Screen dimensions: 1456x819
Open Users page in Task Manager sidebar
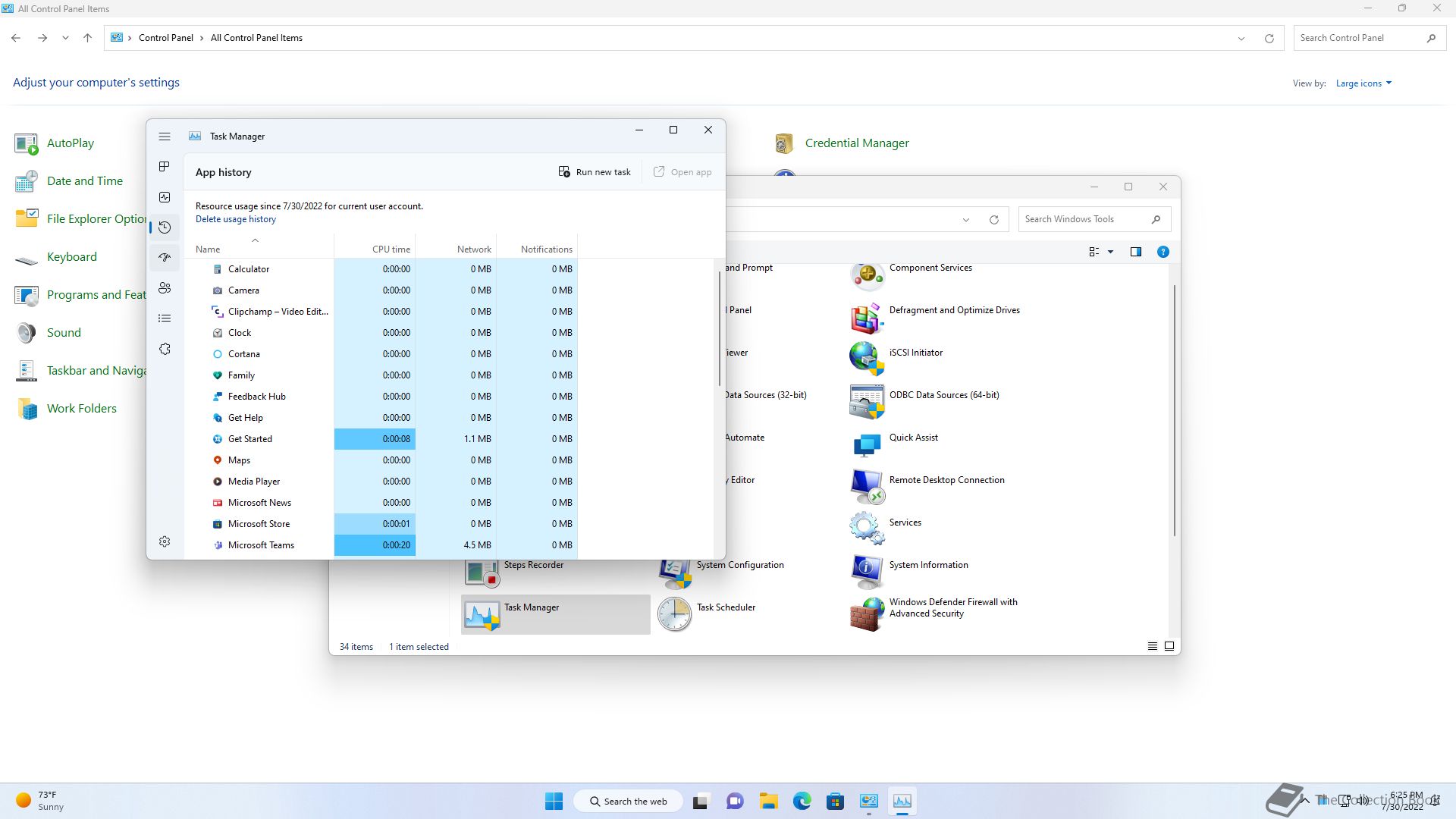(165, 288)
